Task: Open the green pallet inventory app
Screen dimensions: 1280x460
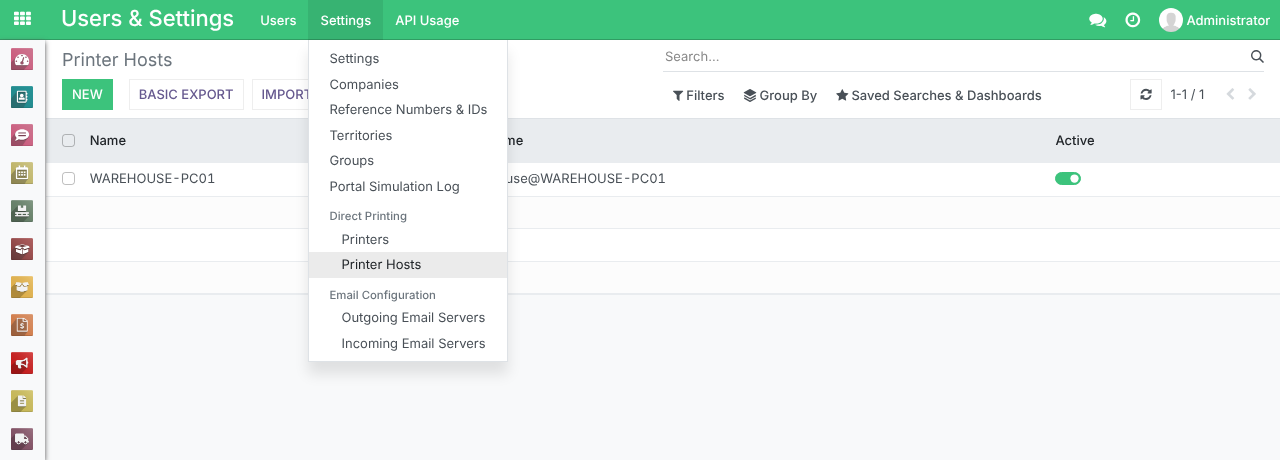Action: coord(22,211)
